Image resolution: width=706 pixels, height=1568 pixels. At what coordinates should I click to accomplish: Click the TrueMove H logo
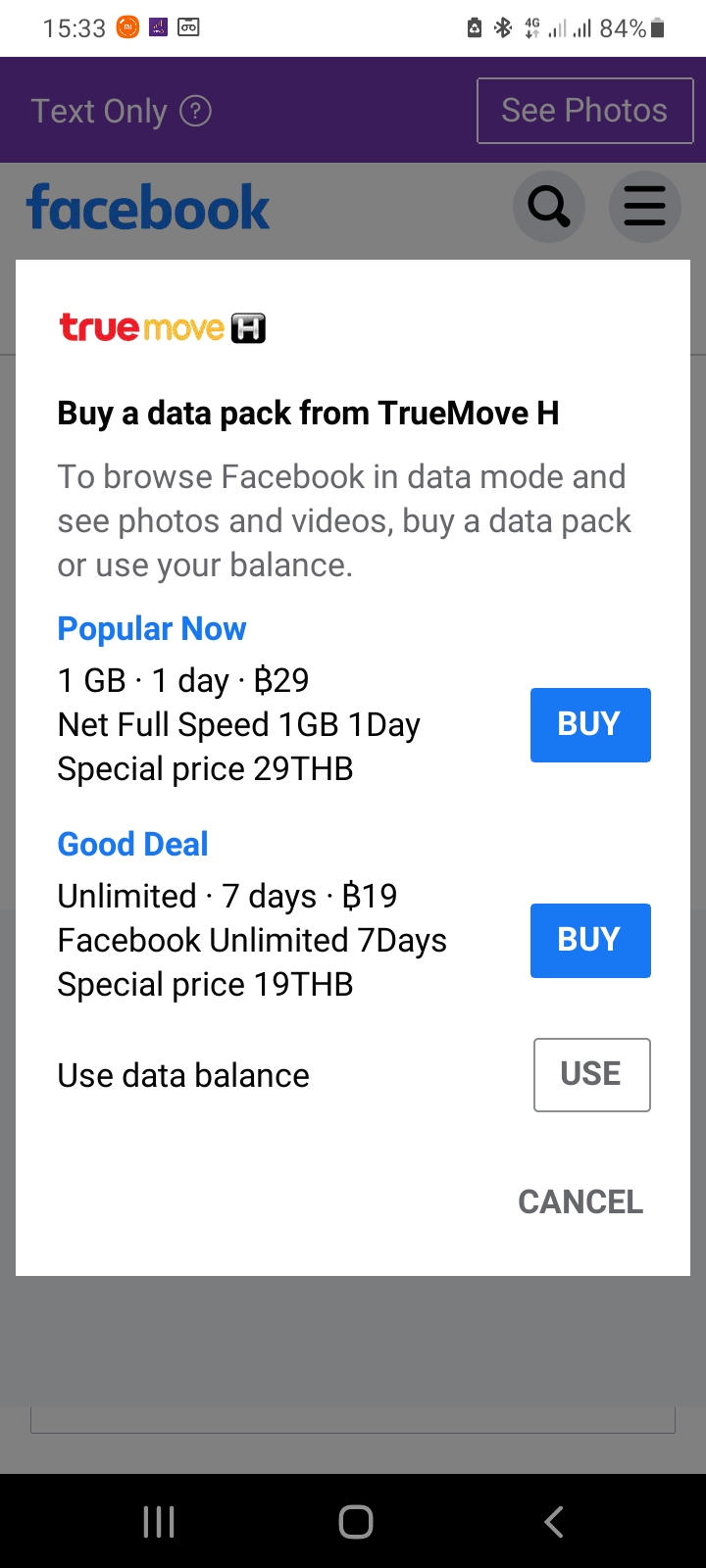pos(163,327)
